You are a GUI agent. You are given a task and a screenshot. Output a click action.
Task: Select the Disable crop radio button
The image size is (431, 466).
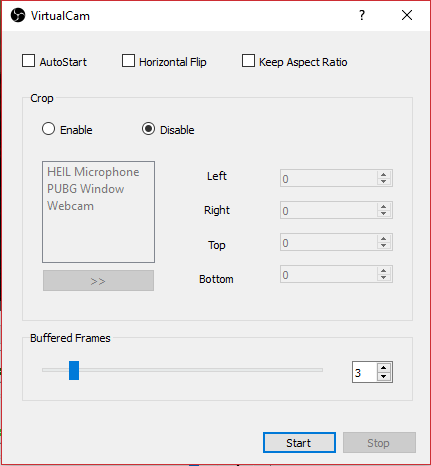148,129
